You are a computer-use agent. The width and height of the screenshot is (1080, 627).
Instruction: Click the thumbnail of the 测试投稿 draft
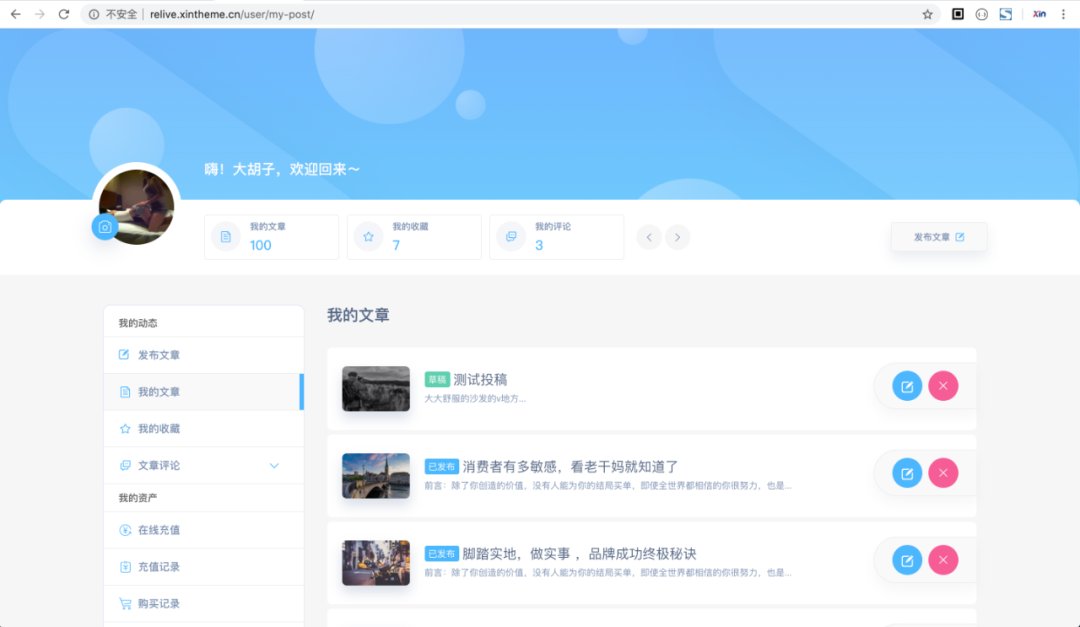375,388
